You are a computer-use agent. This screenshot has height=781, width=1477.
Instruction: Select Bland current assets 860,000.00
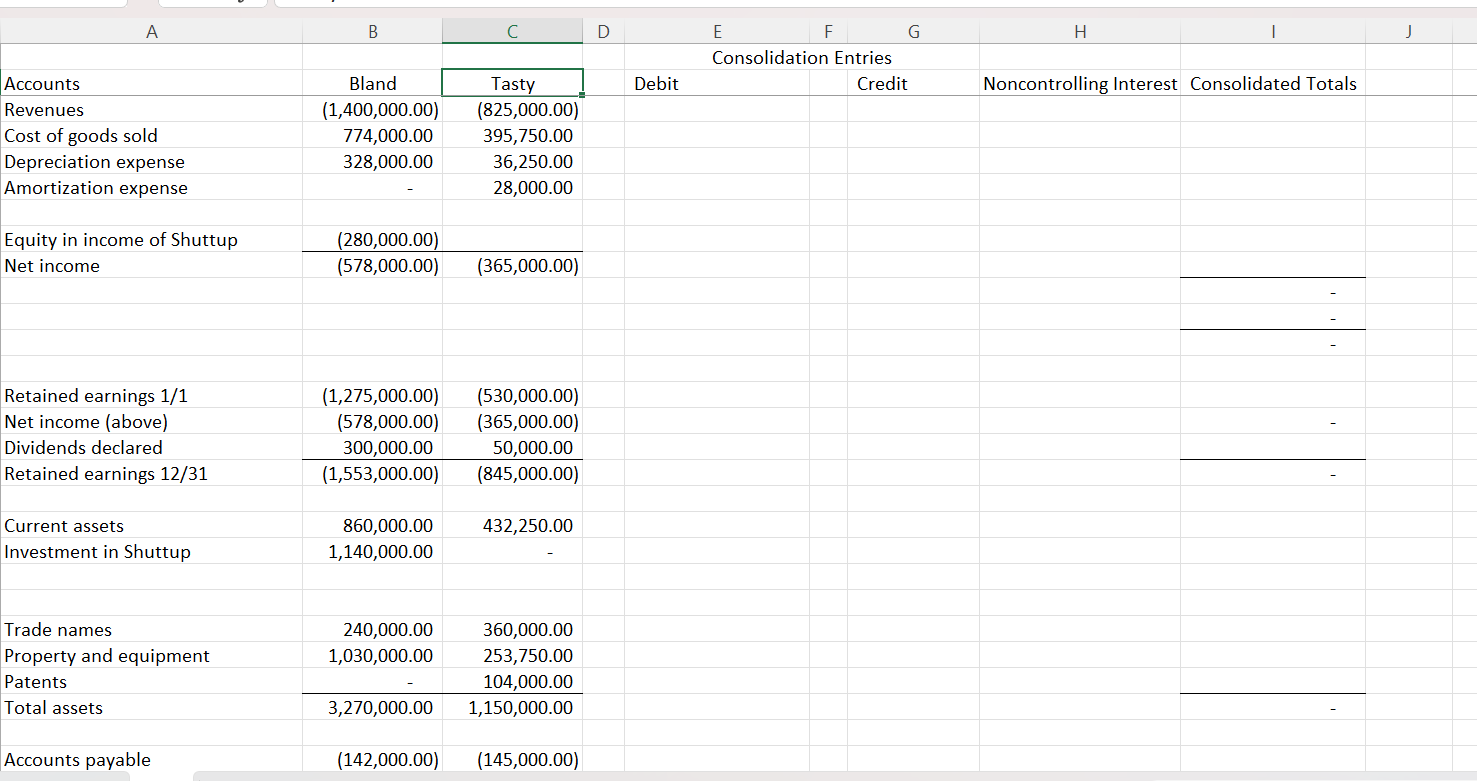click(x=373, y=526)
